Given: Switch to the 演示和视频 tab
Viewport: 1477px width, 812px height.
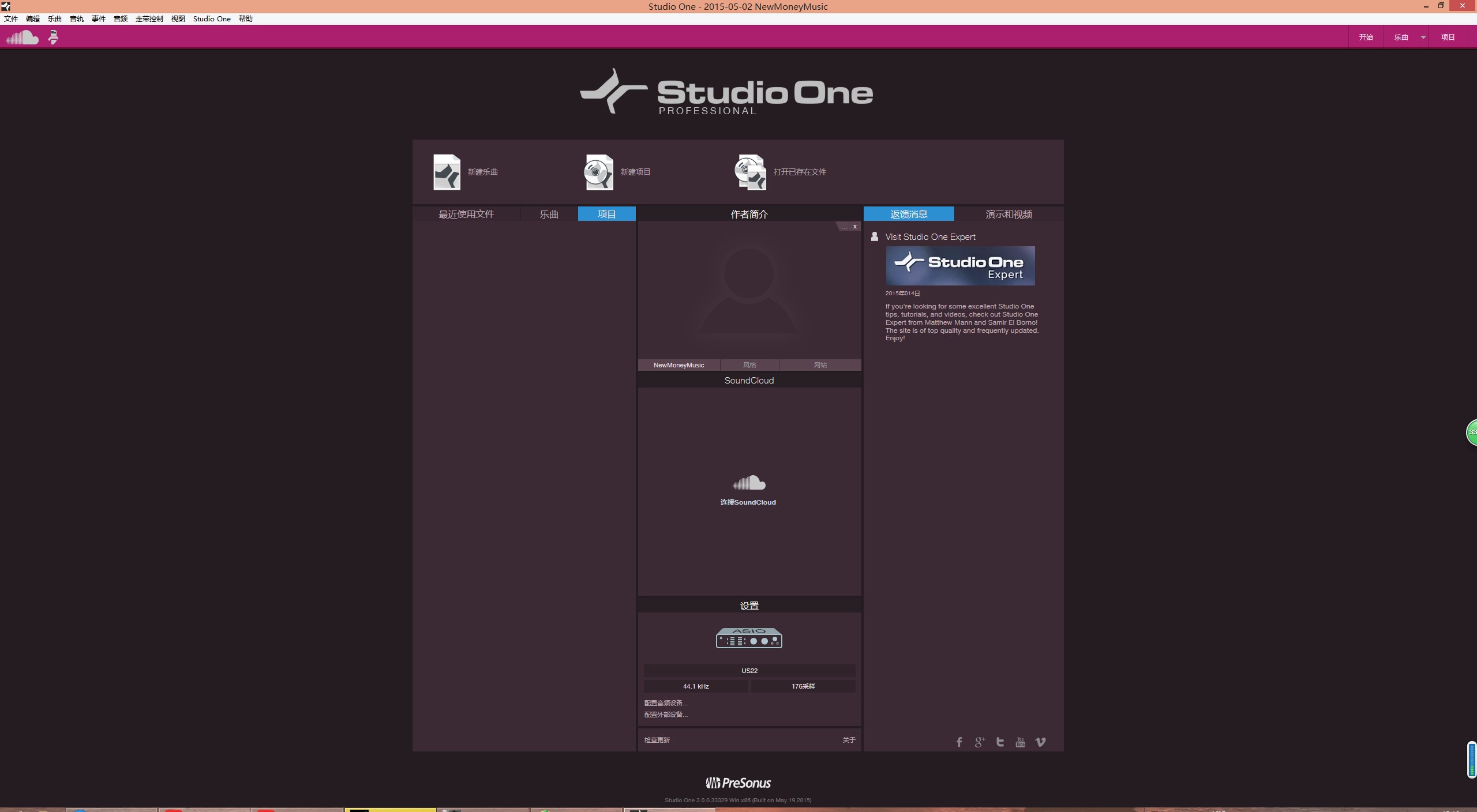Looking at the screenshot, I should click(1009, 214).
